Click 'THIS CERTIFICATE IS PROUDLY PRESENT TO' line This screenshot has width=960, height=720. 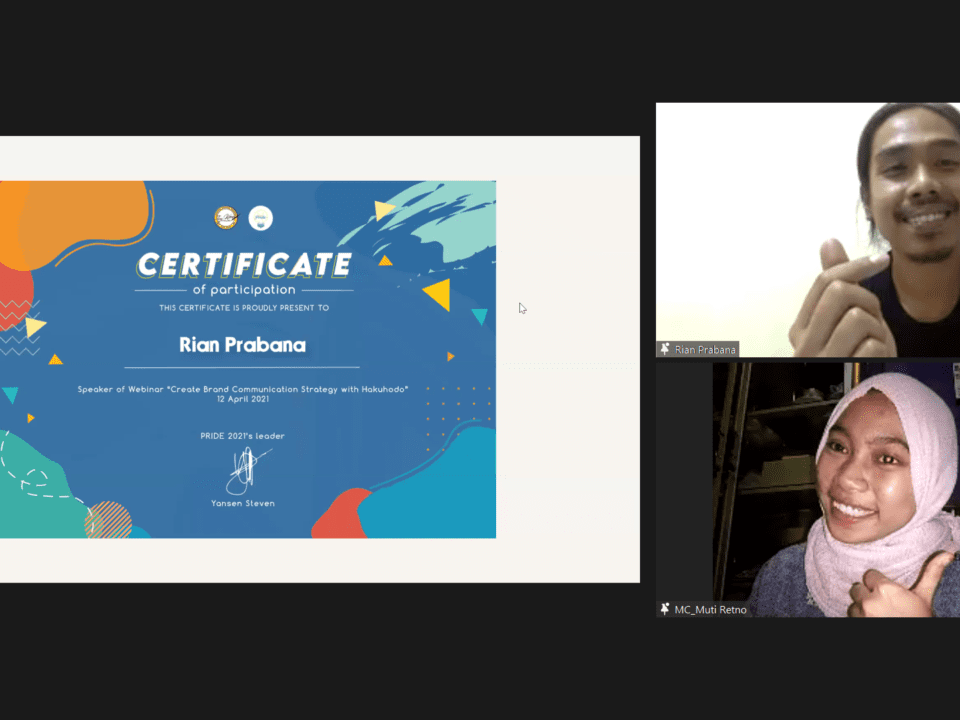pos(243,308)
